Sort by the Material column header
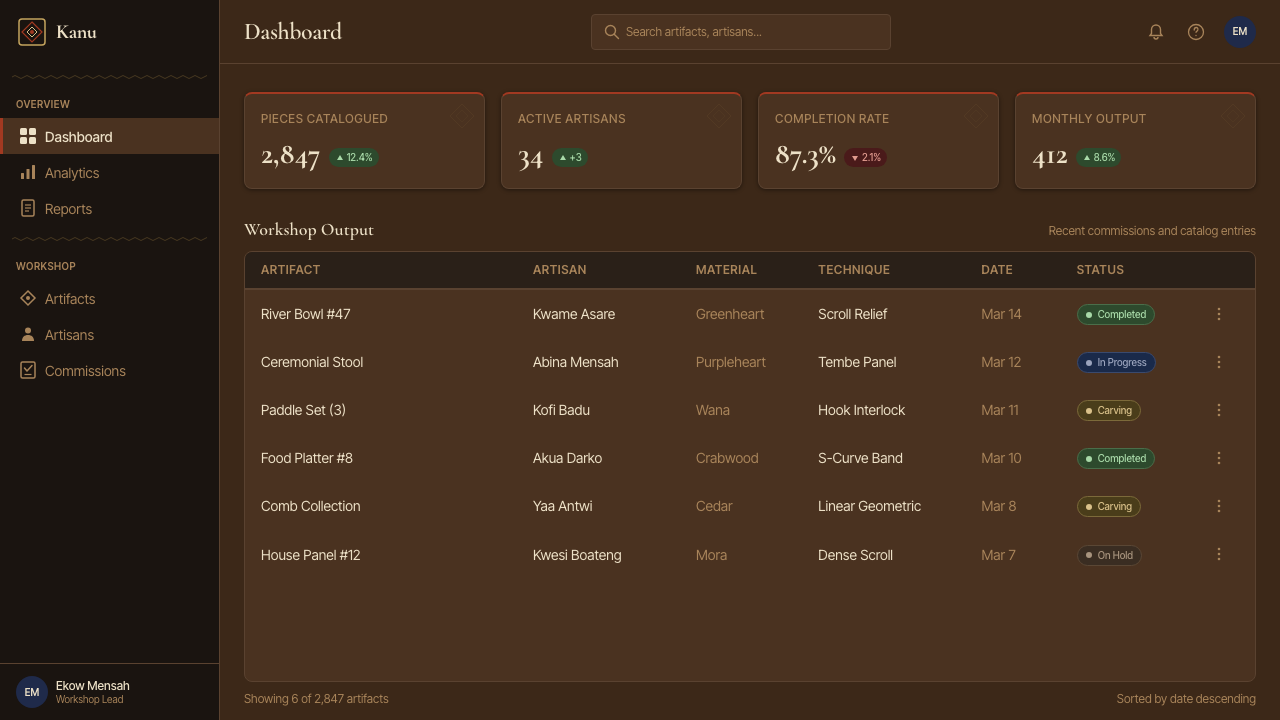Screen dimensions: 1280x720 (726, 270)
